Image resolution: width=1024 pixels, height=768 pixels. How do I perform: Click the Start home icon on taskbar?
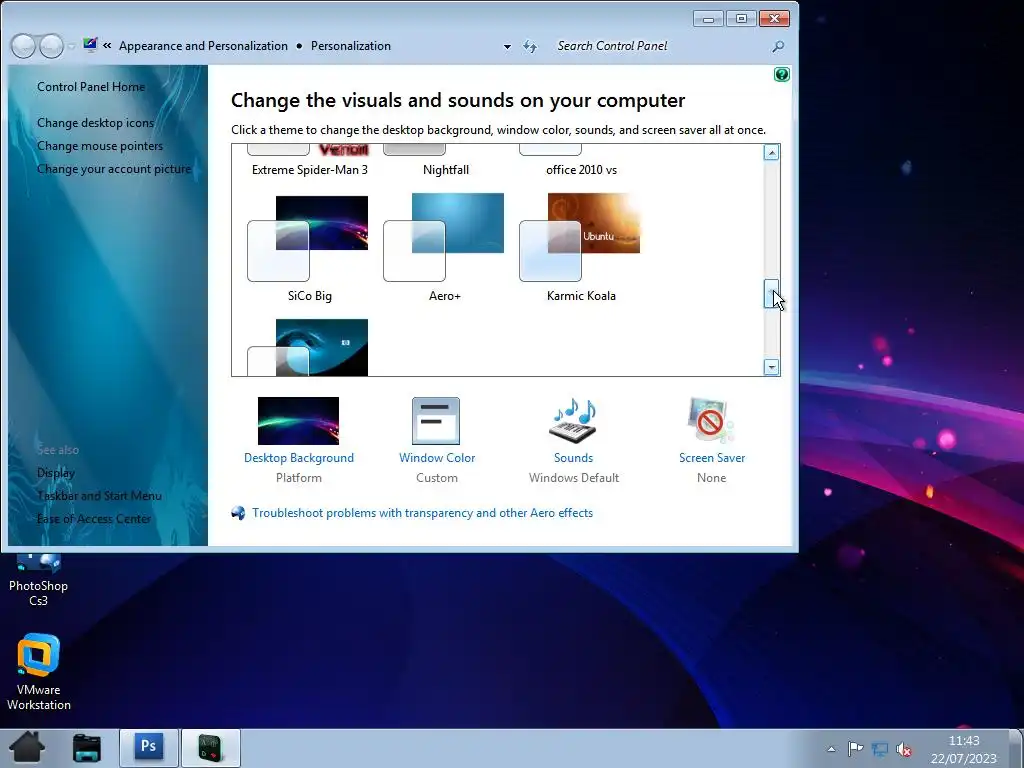(x=27, y=748)
